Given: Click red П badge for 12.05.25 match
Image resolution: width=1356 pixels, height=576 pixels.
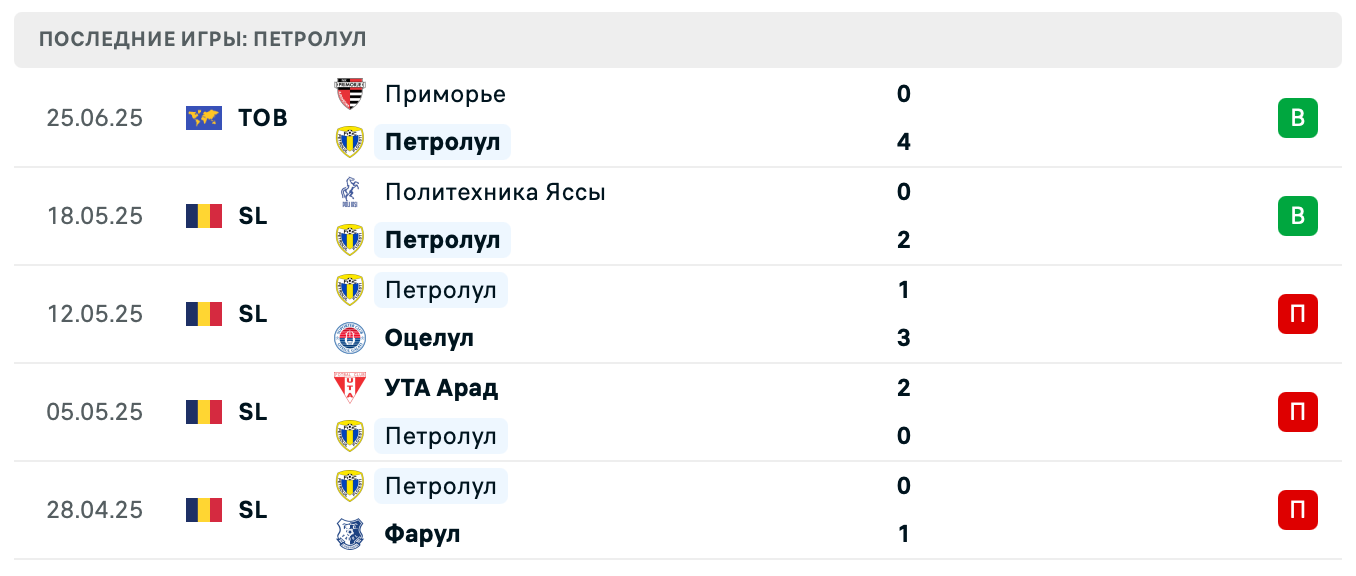Looking at the screenshot, I should click(x=1297, y=314).
